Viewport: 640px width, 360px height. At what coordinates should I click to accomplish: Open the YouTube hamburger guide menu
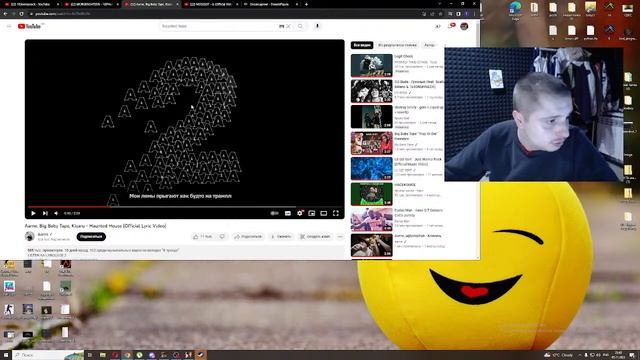9,26
